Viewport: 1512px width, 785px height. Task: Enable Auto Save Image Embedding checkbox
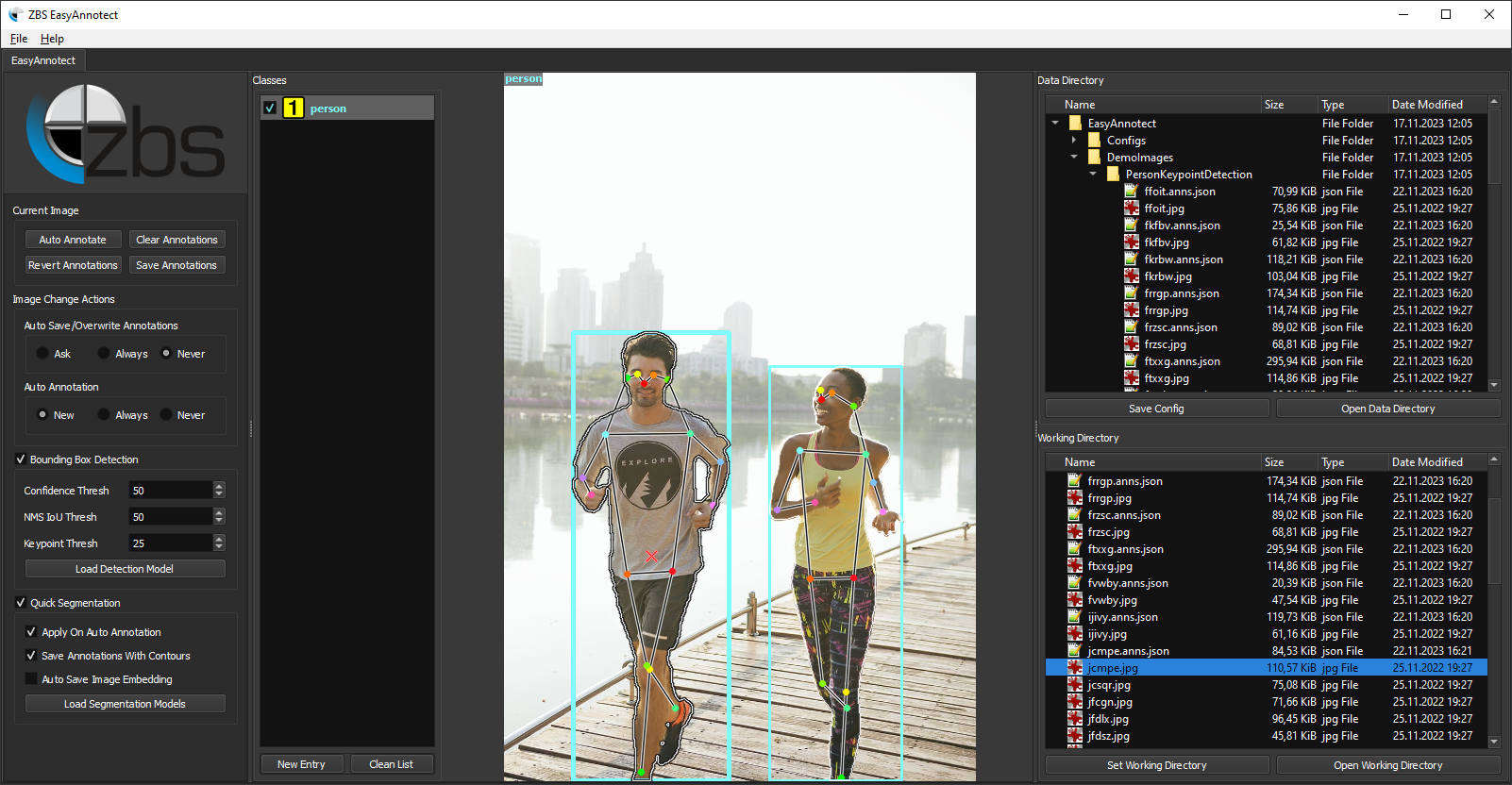[31, 679]
